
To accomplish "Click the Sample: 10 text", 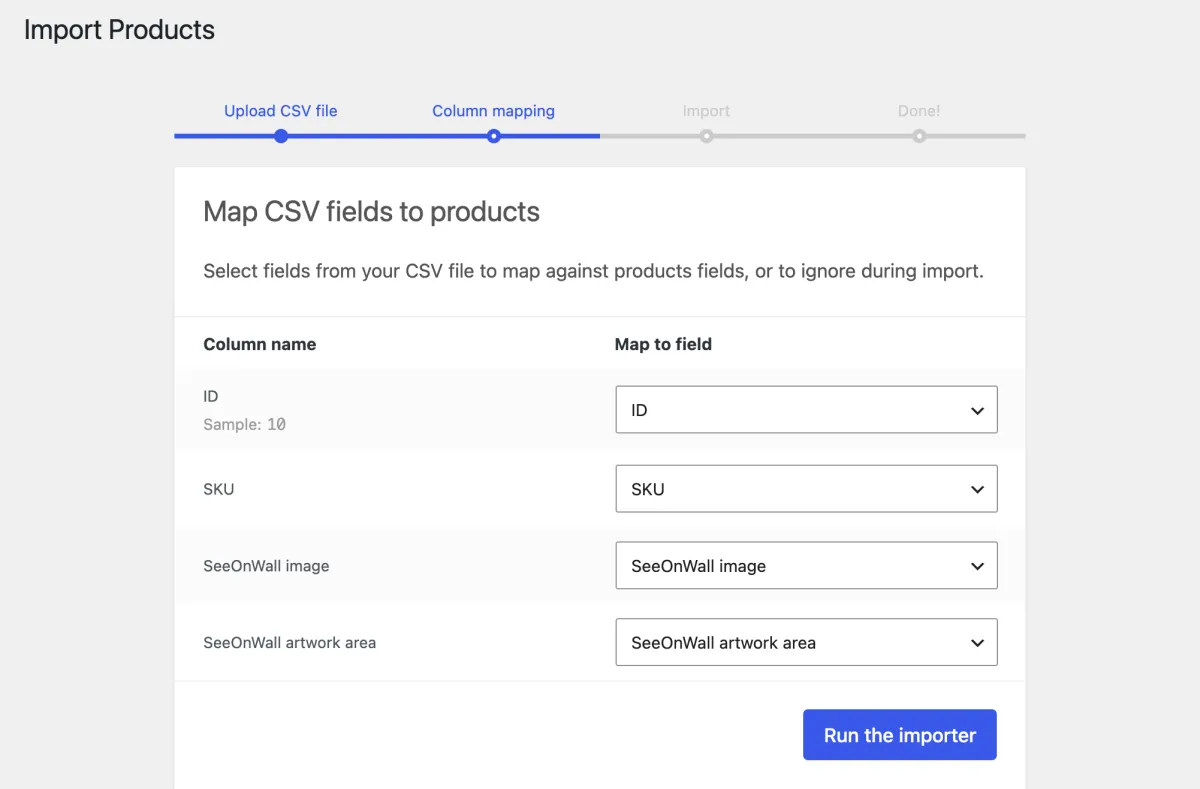I will tap(245, 424).
